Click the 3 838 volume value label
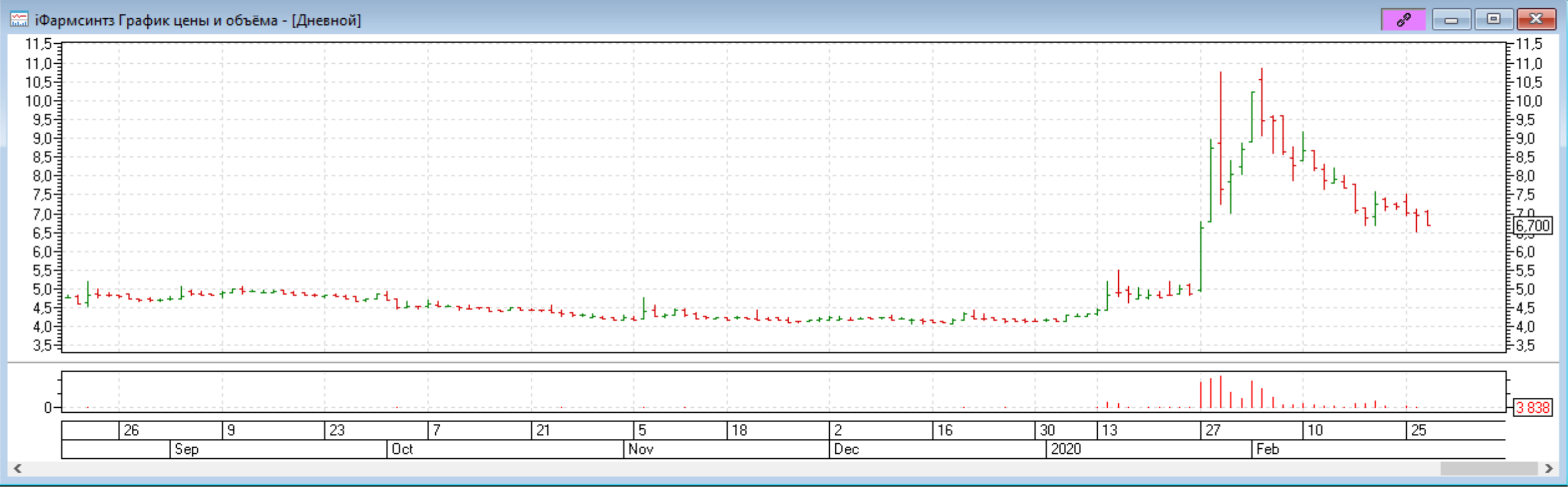1568x487 pixels. [x=1533, y=407]
